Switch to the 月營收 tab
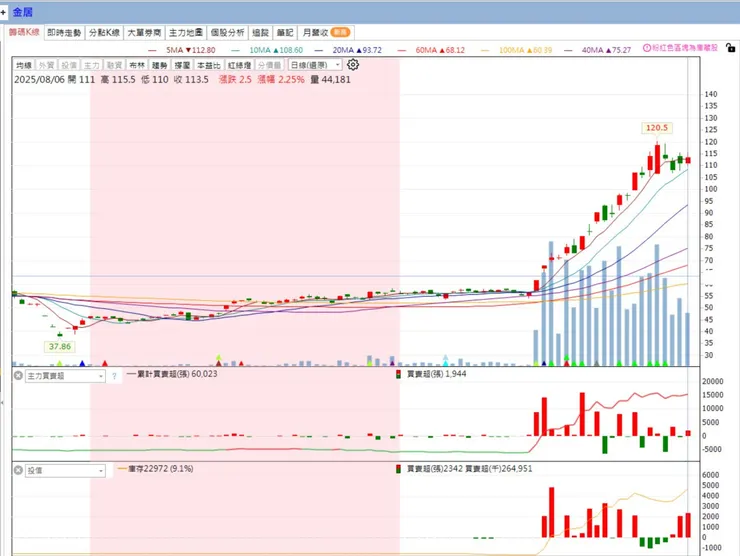Screen dimensions: 740x556 click(x=326, y=33)
